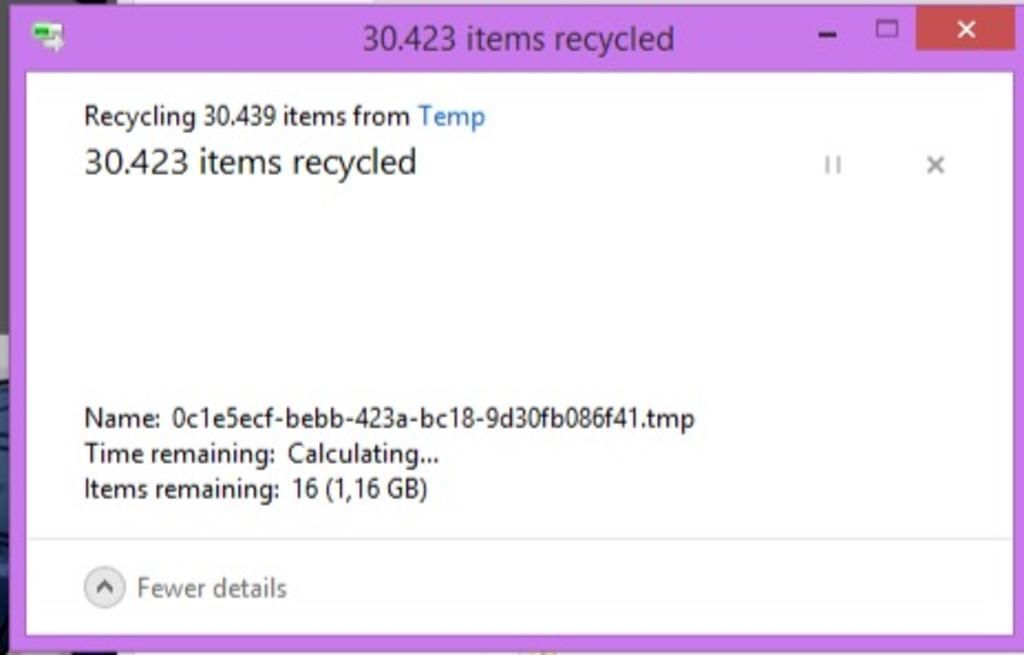Open the Temp source folder link
The image size is (1024, 655).
451,117
